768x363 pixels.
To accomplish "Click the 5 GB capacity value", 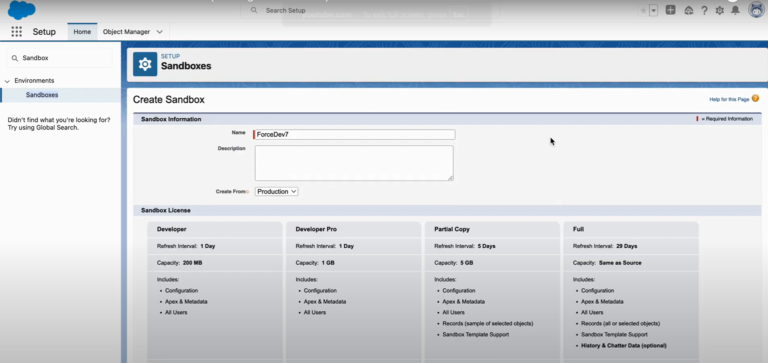I will click(467, 263).
